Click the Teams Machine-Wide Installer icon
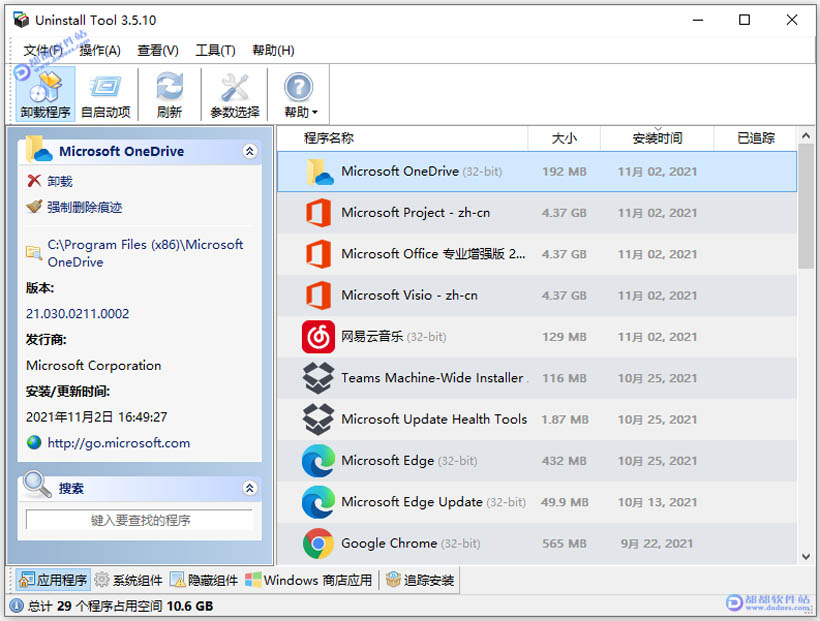 [x=318, y=378]
